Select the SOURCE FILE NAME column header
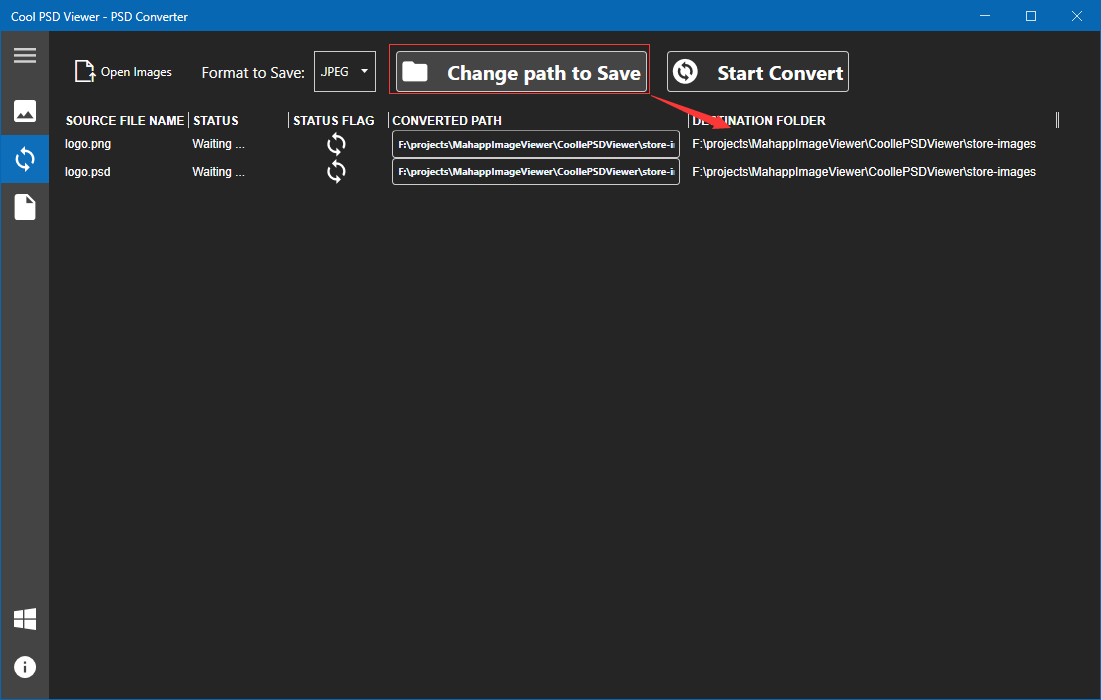Viewport: 1101px width, 700px height. (123, 120)
